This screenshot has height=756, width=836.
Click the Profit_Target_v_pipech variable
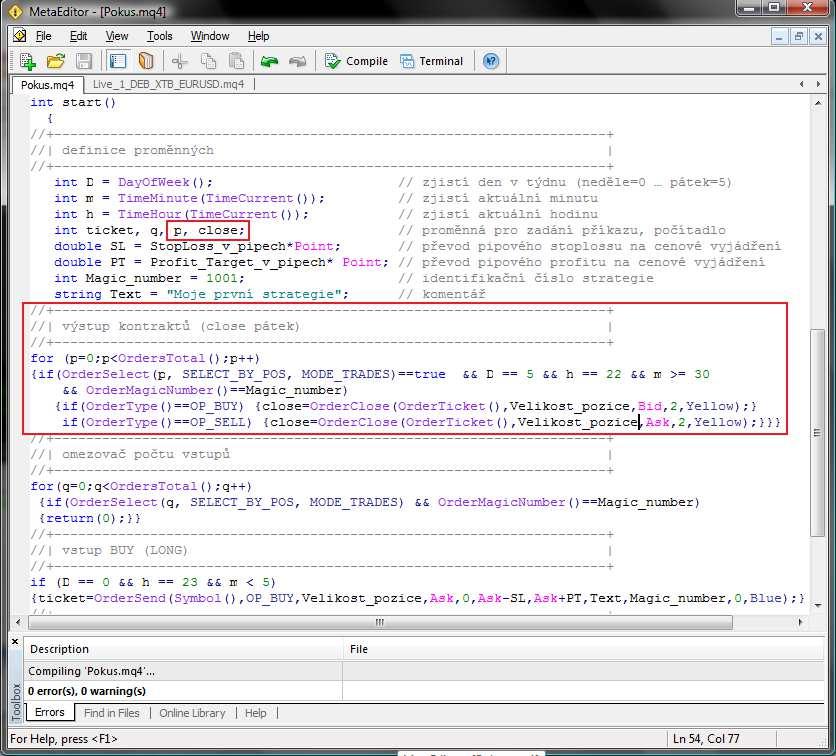click(238, 262)
